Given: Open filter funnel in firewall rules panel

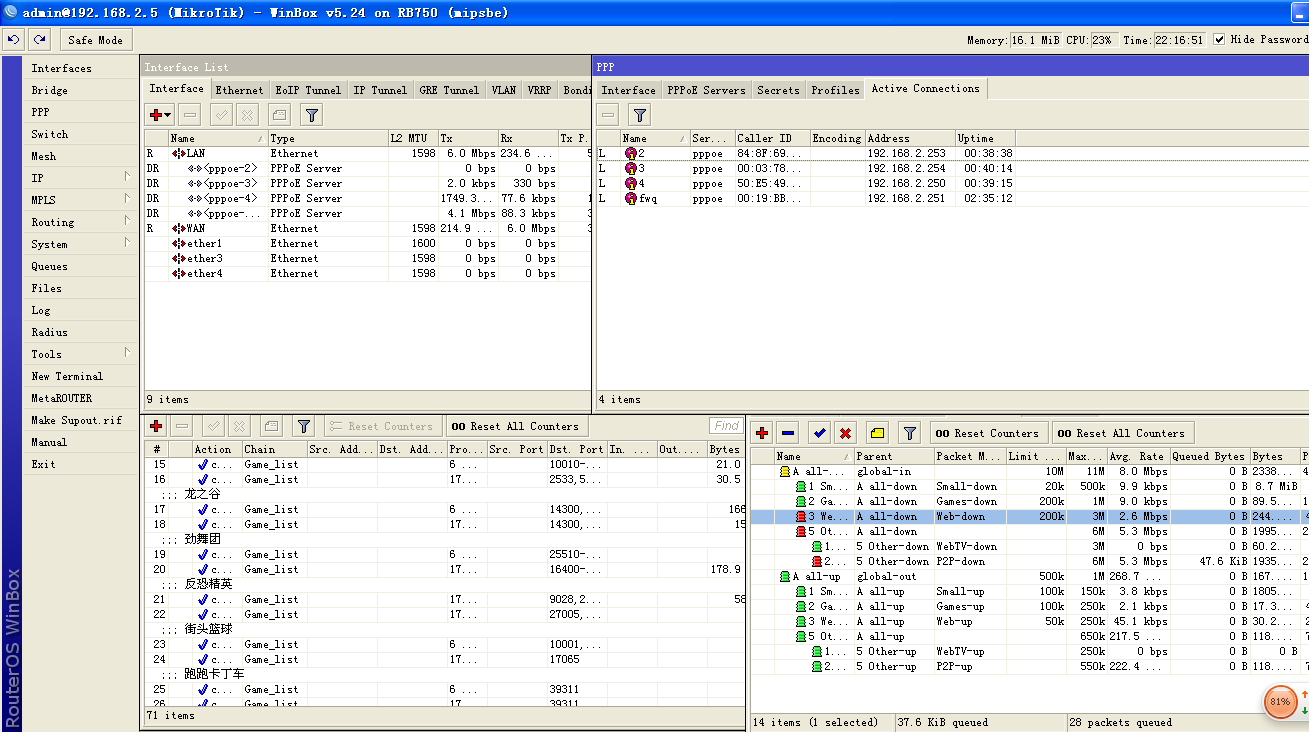Looking at the screenshot, I should [303, 426].
